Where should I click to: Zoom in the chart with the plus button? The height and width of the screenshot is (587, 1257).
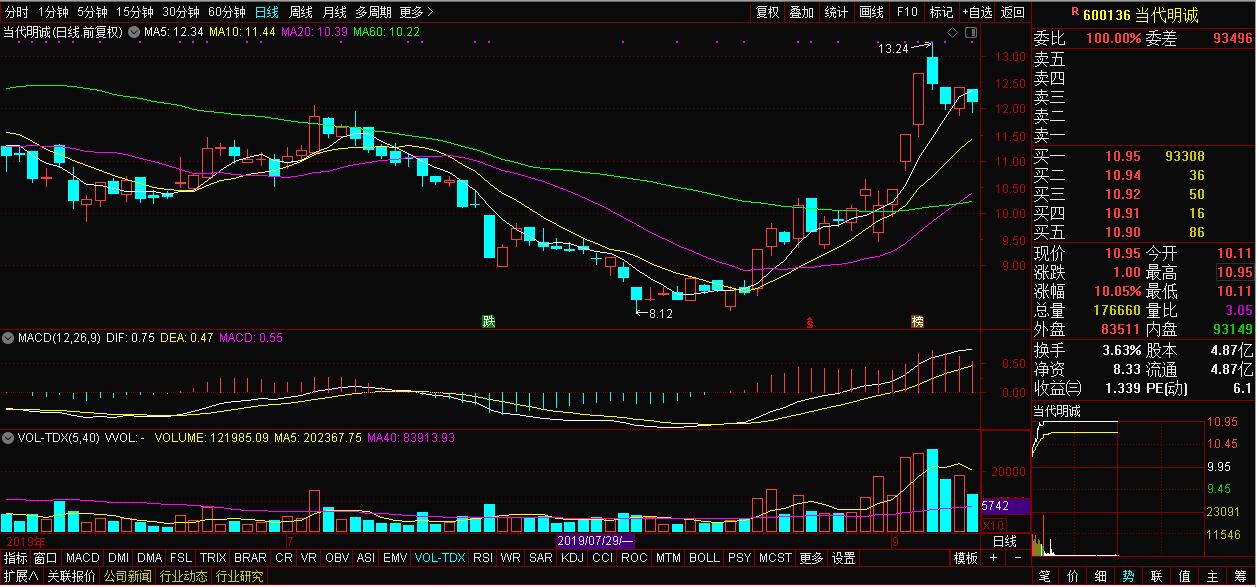992,558
